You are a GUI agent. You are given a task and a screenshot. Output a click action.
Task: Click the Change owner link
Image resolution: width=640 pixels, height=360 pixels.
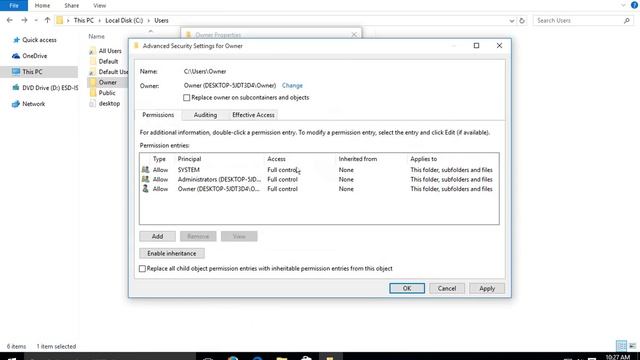click(x=292, y=85)
